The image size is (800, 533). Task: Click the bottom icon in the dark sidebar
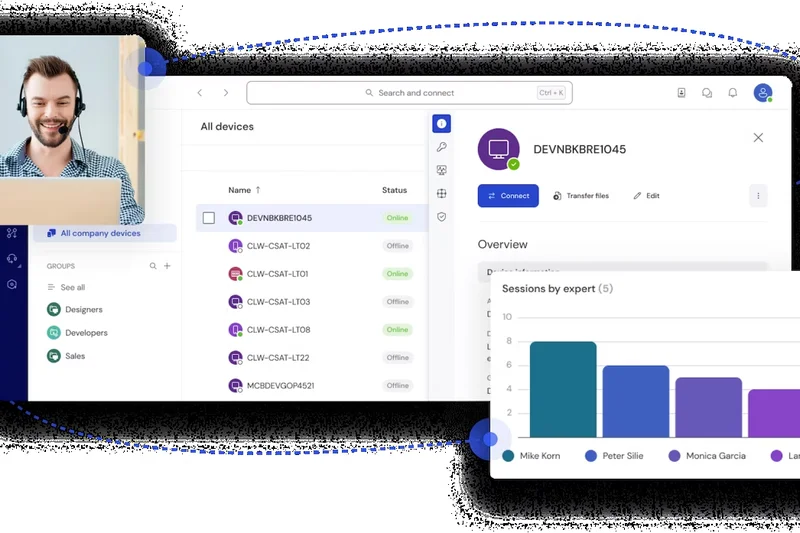(x=12, y=284)
